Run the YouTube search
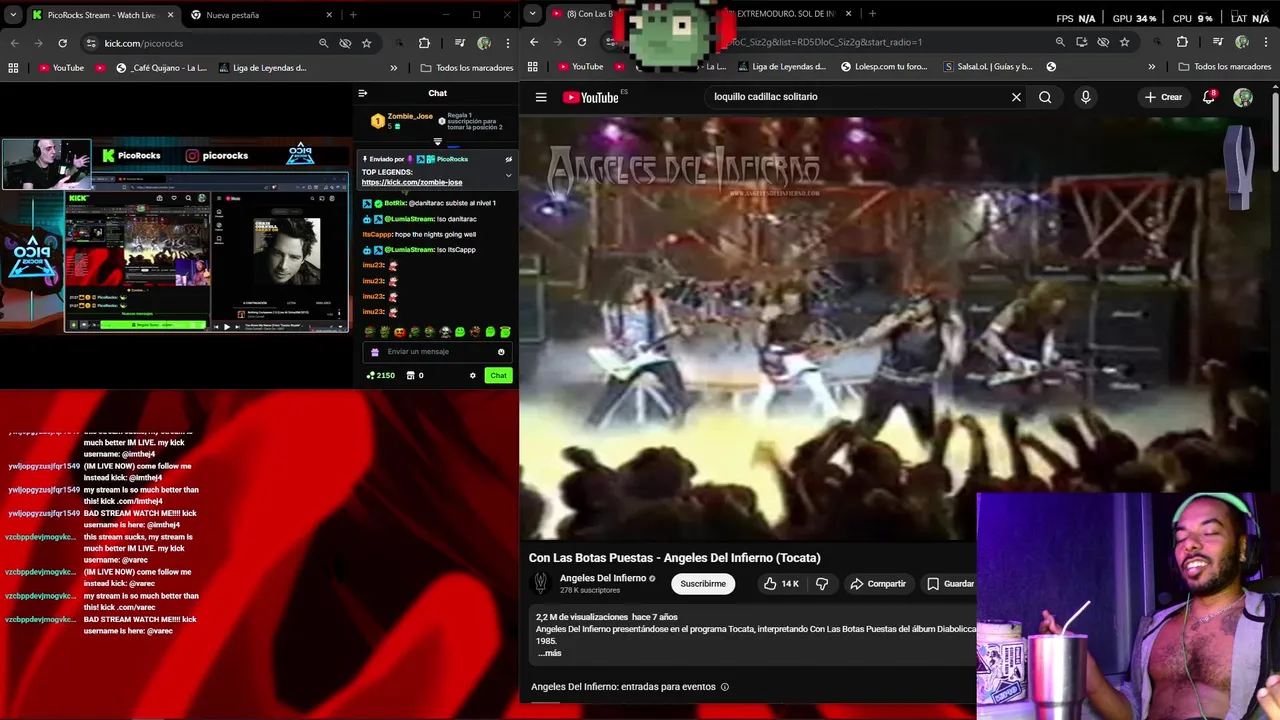This screenshot has height=720, width=1280. (x=1045, y=97)
